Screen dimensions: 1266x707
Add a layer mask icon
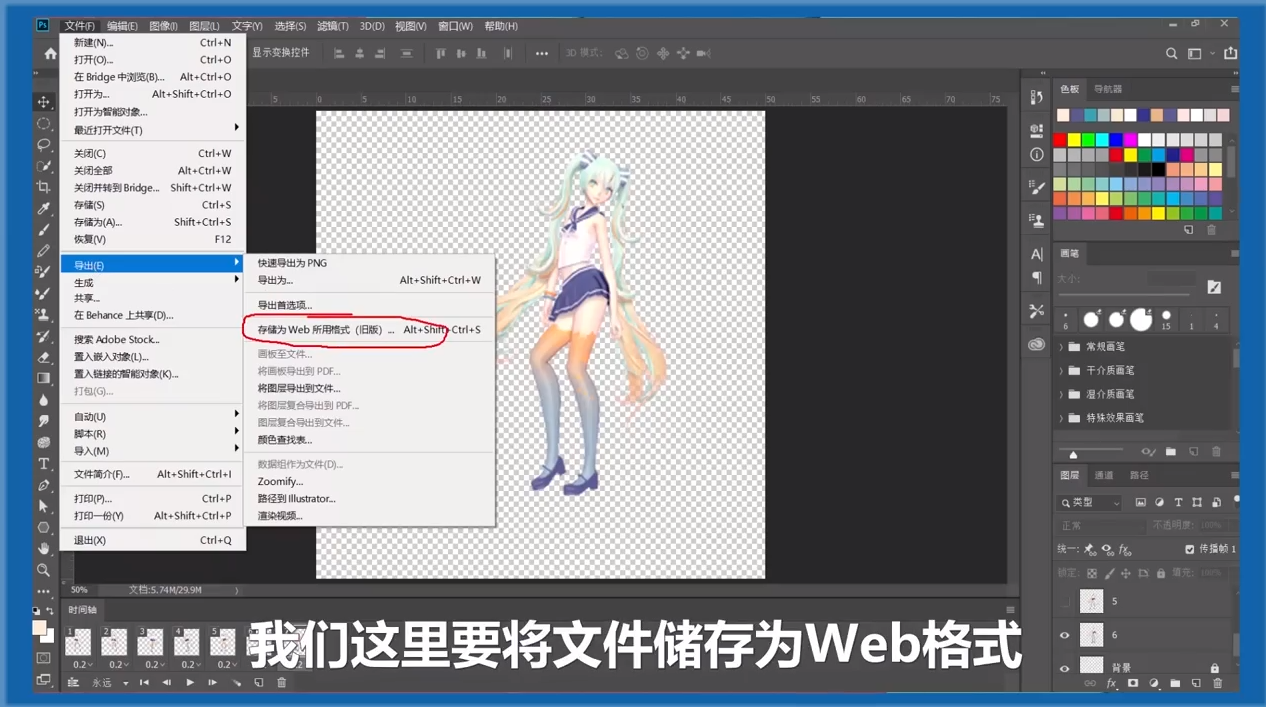click(1133, 684)
